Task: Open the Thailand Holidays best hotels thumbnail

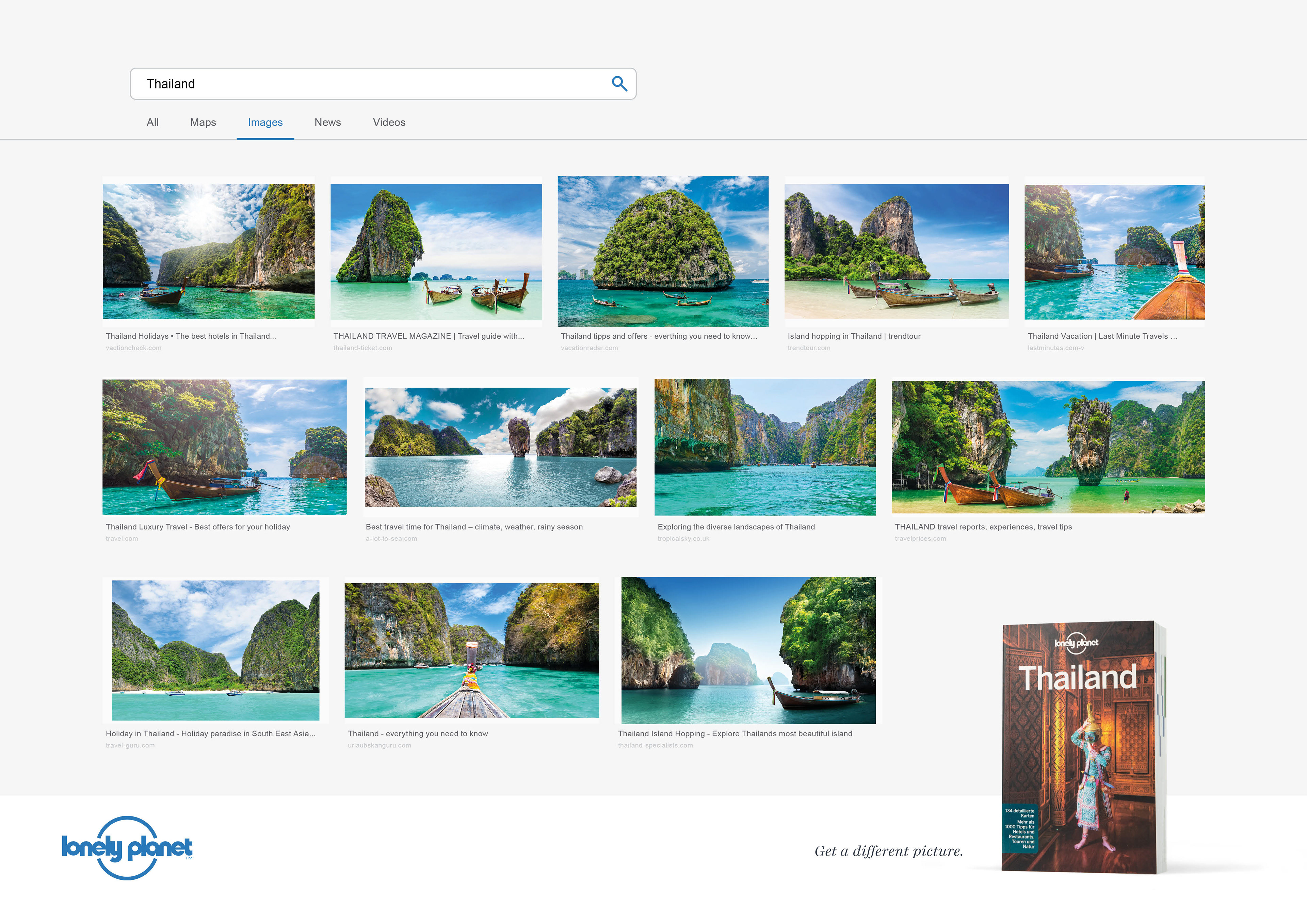Action: click(208, 251)
